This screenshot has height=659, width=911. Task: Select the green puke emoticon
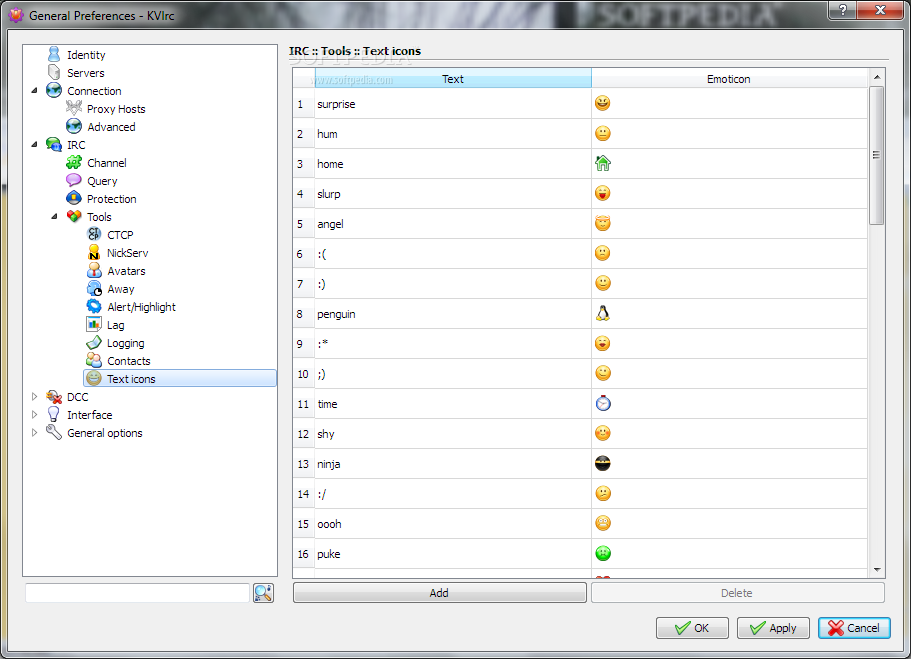(x=602, y=553)
